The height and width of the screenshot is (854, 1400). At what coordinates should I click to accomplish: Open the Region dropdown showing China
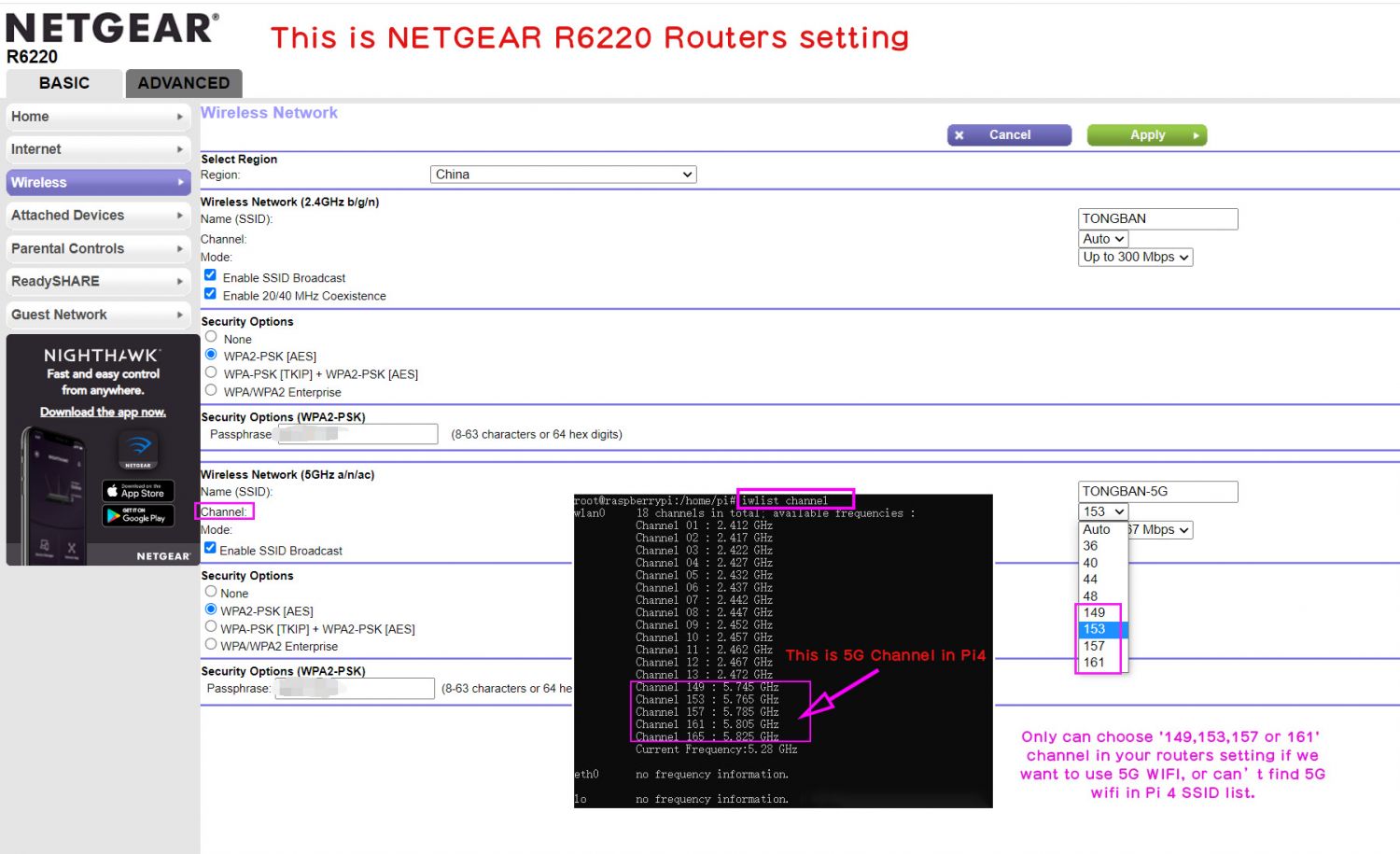564,175
